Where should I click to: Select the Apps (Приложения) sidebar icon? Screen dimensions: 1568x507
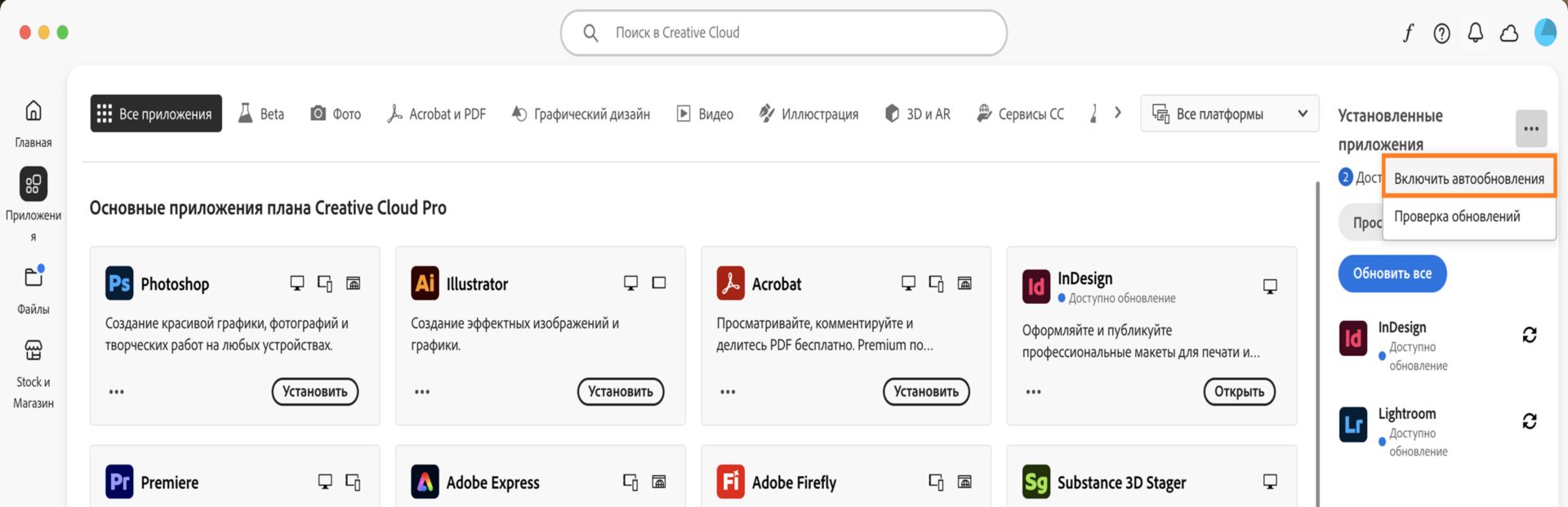click(x=33, y=185)
